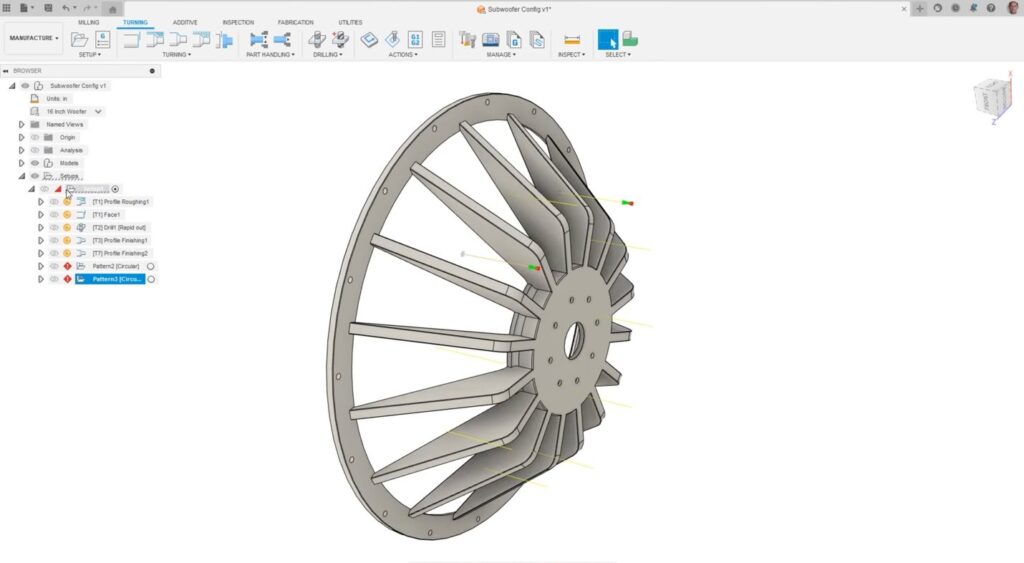Click the Save icon

[48, 8]
